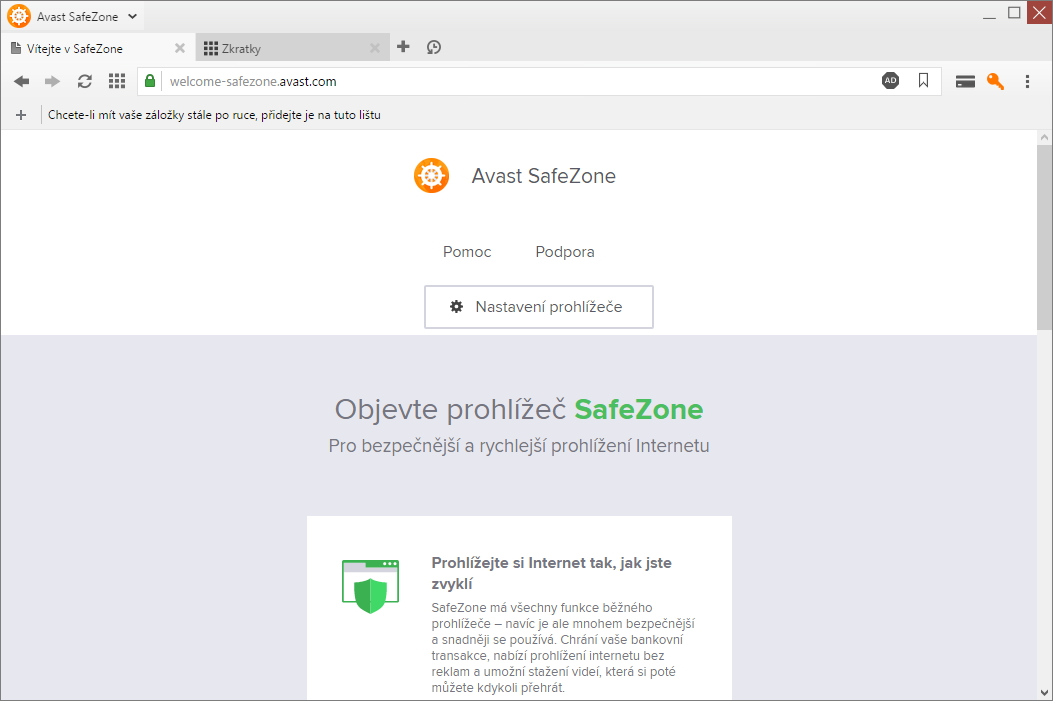Image resolution: width=1053 pixels, height=701 pixels.
Task: Bookmark this page with bookmark icon
Action: point(923,81)
